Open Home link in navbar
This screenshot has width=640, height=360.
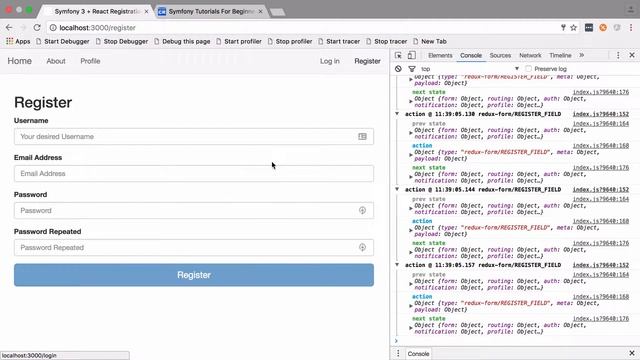pyautogui.click(x=20, y=61)
